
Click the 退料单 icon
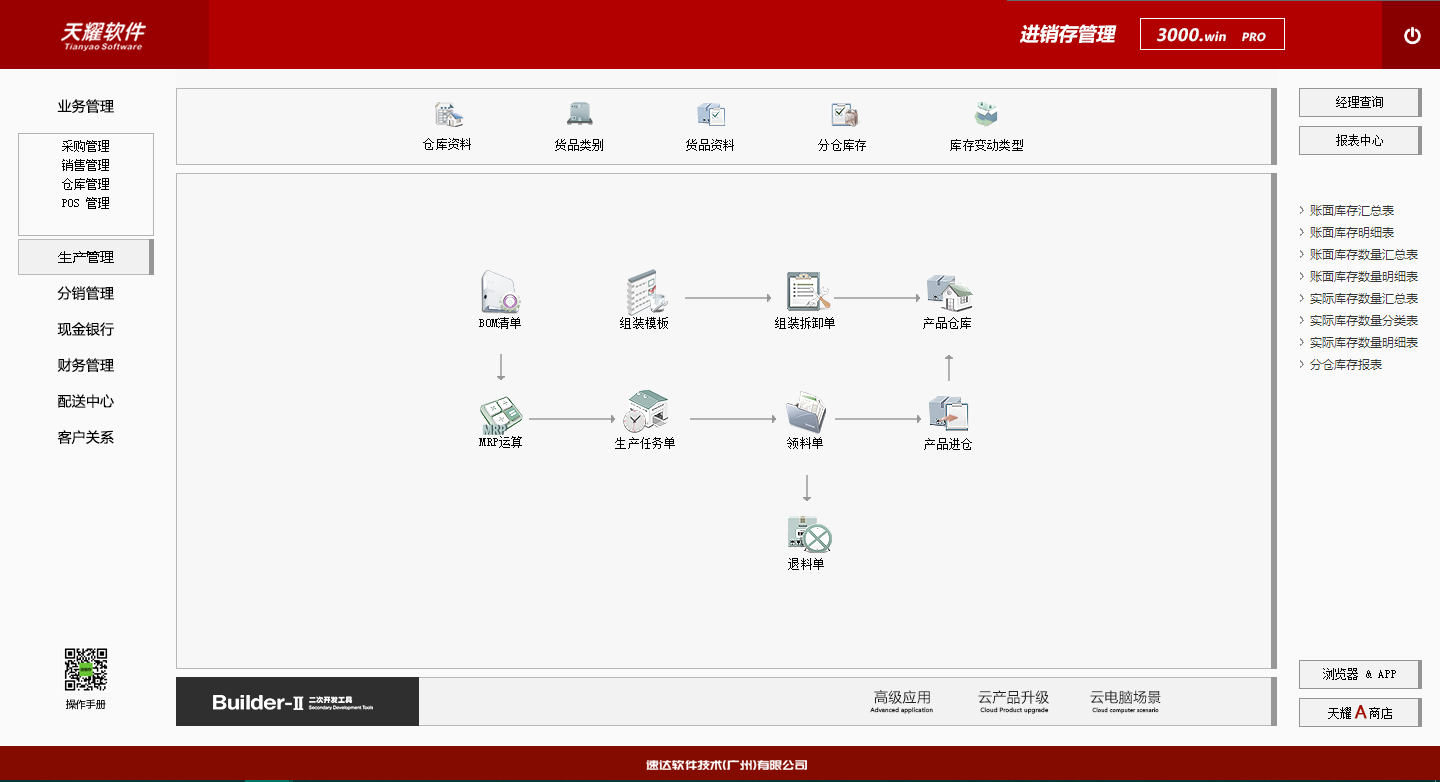pyautogui.click(x=808, y=535)
